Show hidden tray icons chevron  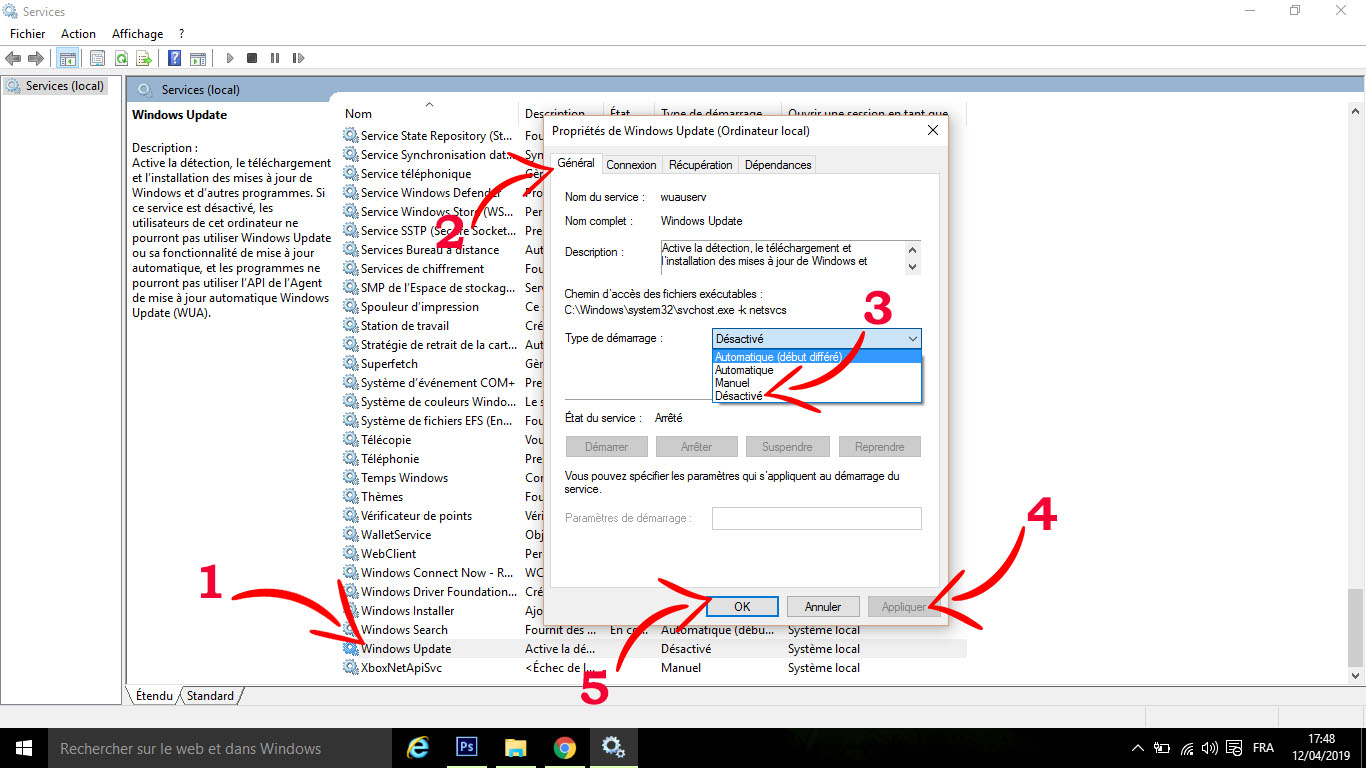[1138, 748]
